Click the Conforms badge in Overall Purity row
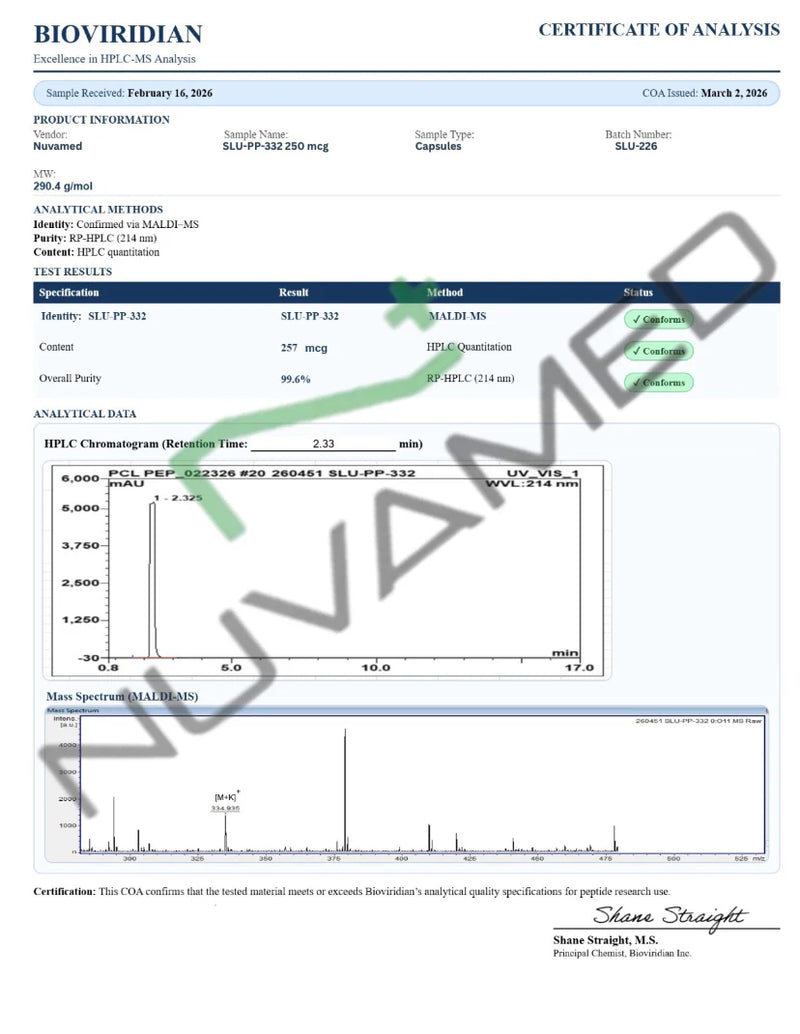The image size is (800, 1034). point(659,382)
